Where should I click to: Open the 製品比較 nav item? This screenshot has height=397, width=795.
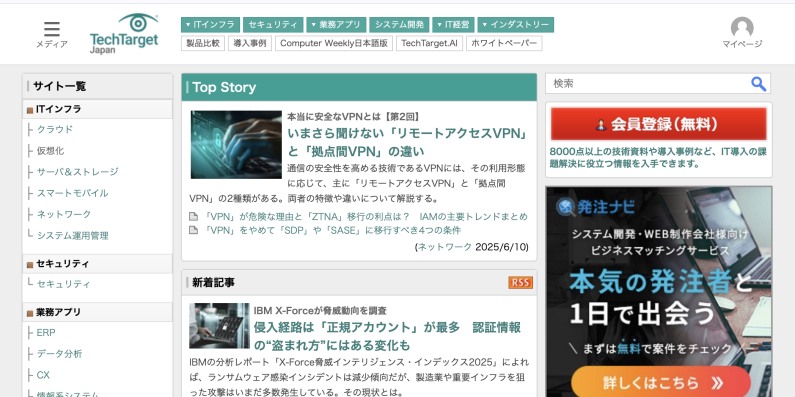(203, 43)
